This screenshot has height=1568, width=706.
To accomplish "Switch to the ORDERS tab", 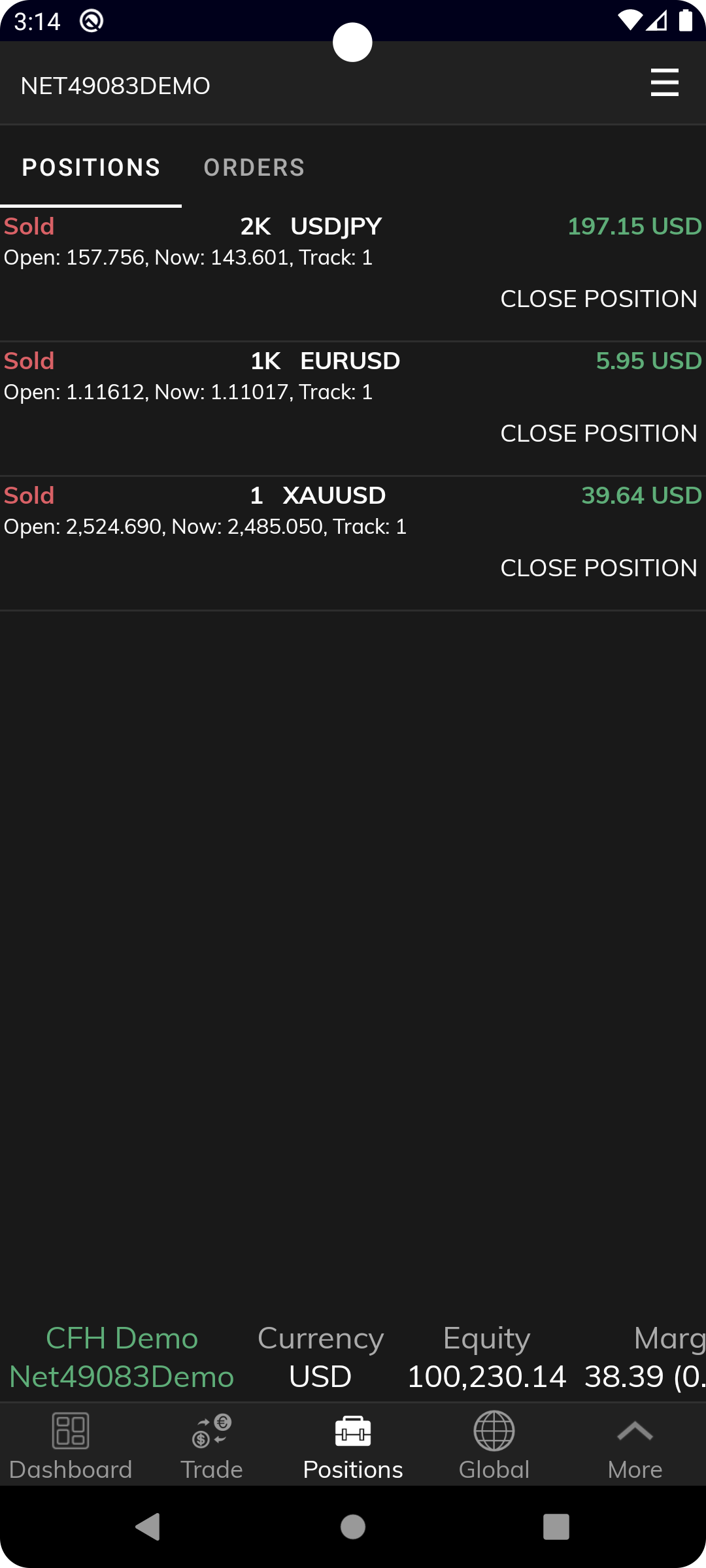I will click(x=254, y=168).
